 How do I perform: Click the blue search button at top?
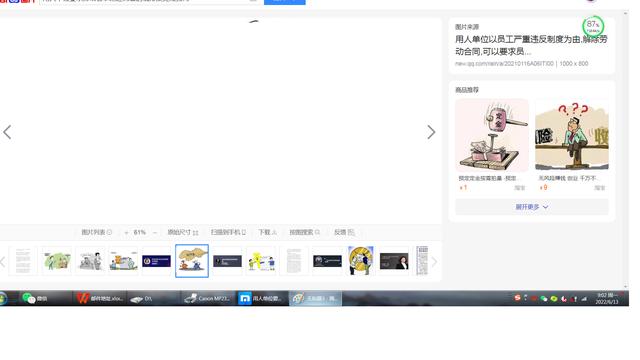pyautogui.click(x=284, y=2)
